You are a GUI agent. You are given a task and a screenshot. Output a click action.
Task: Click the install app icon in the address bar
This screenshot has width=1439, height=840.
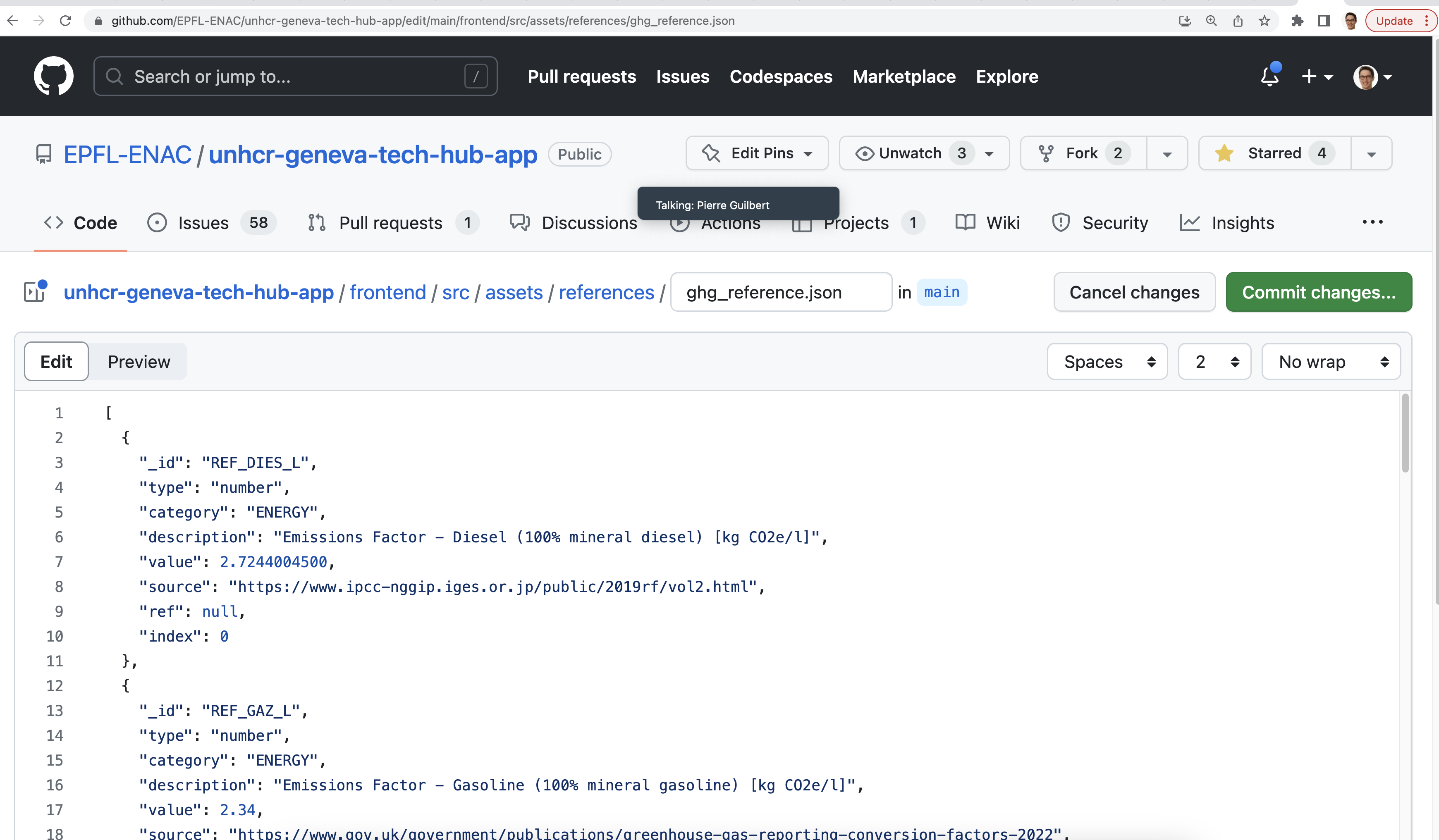tap(1185, 21)
